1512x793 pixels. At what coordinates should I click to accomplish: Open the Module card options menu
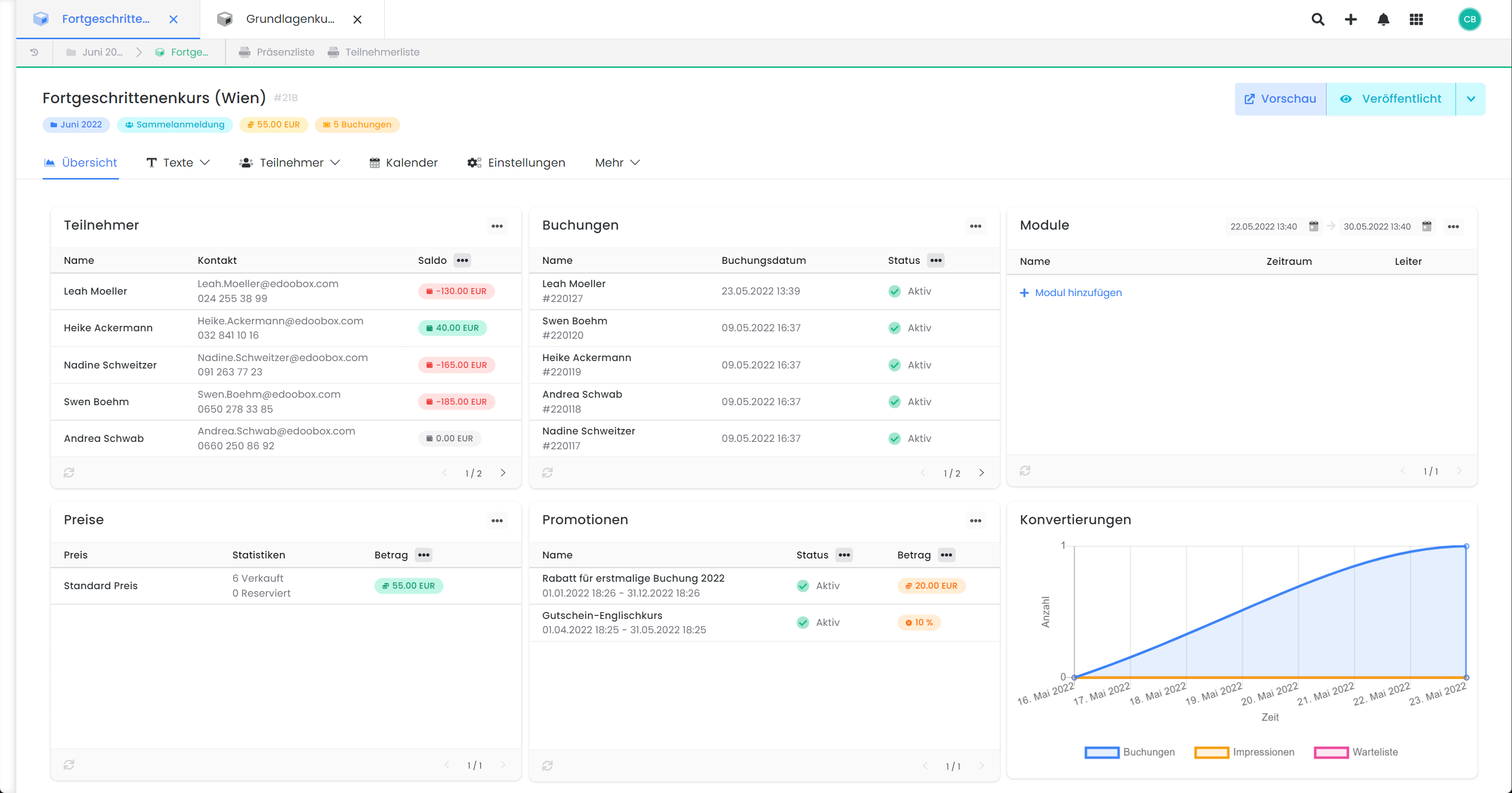(x=1454, y=227)
